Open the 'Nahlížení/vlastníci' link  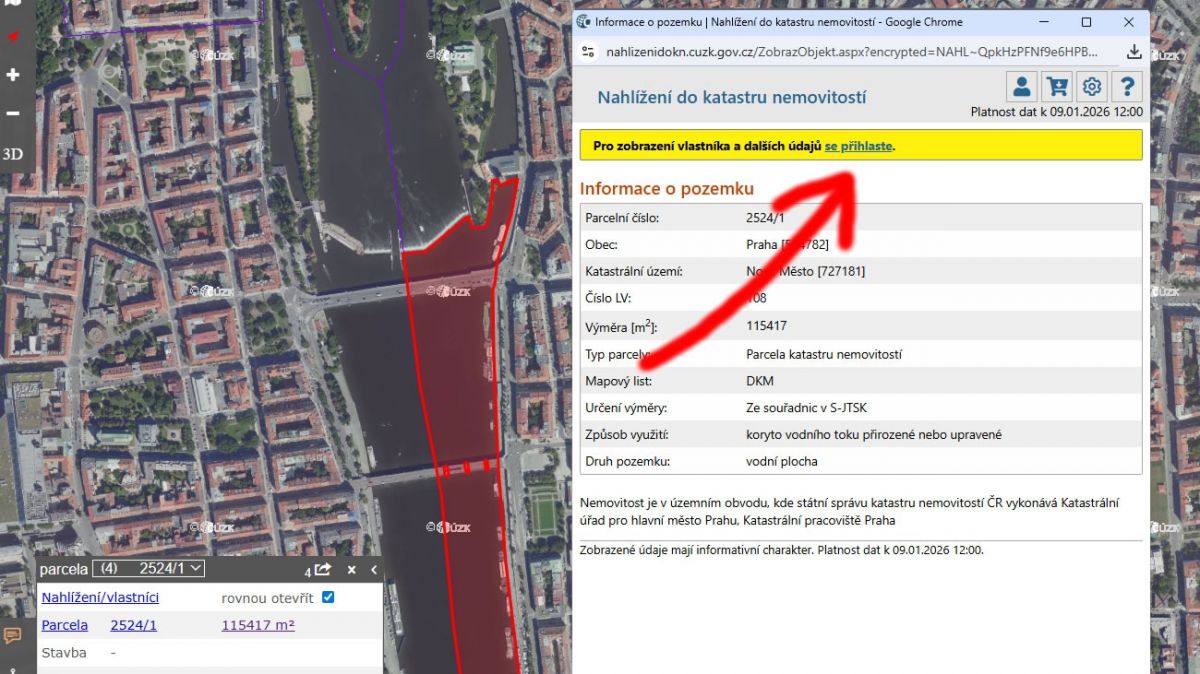100,598
